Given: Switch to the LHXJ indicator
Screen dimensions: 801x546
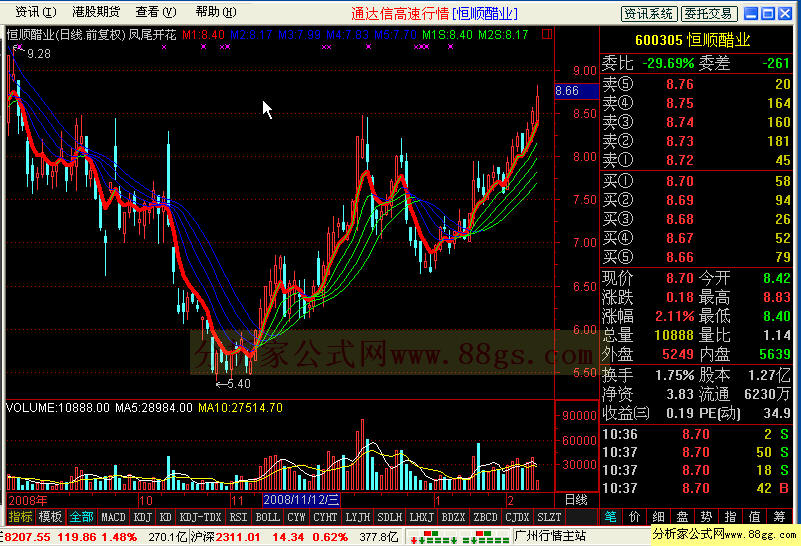Looking at the screenshot, I should pyautogui.click(x=421, y=517).
